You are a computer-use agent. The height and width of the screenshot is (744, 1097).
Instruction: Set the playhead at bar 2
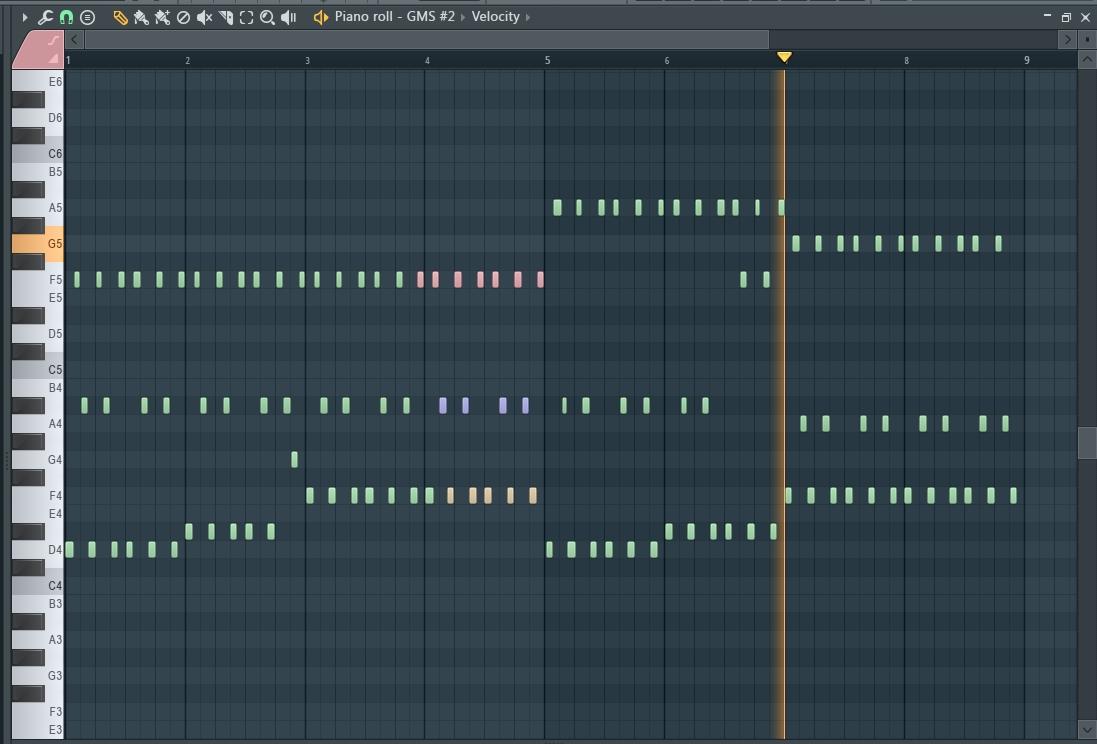pyautogui.click(x=187, y=60)
